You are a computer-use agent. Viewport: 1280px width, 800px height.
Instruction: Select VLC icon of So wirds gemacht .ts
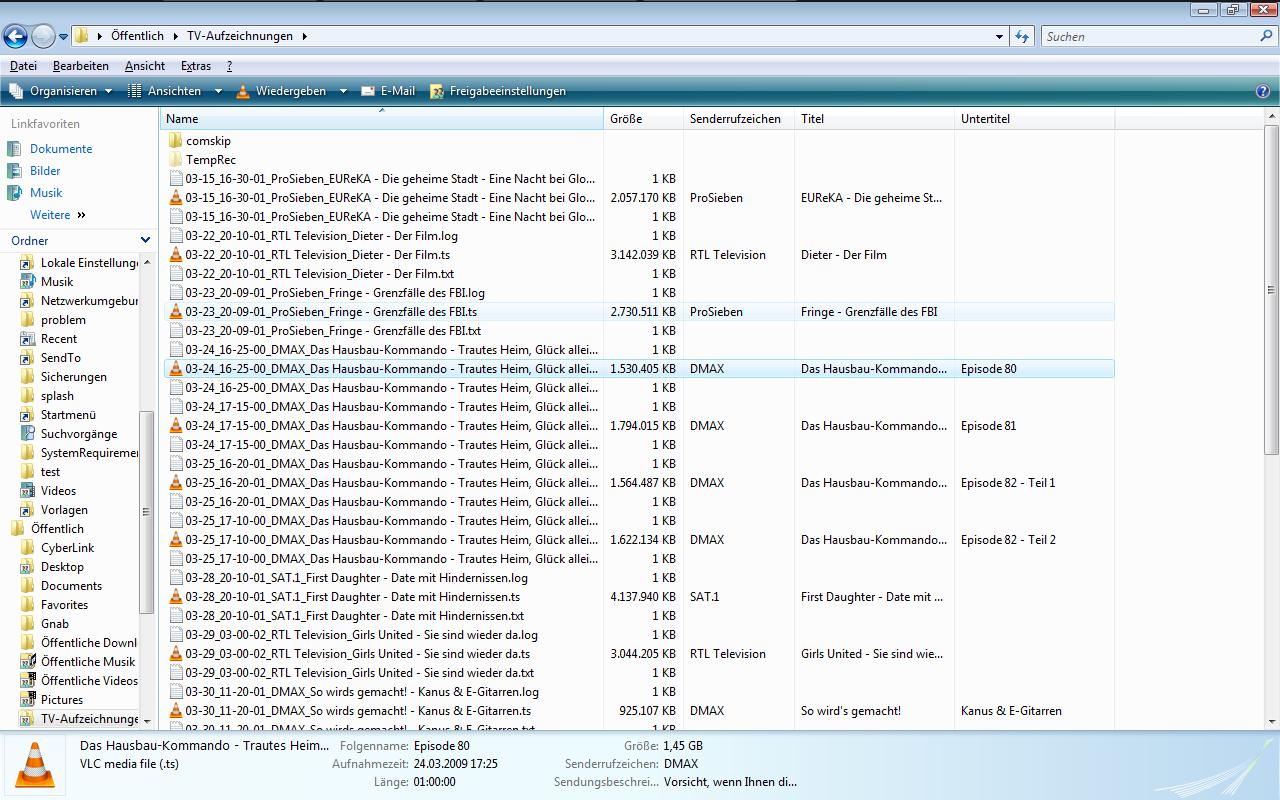(176, 711)
